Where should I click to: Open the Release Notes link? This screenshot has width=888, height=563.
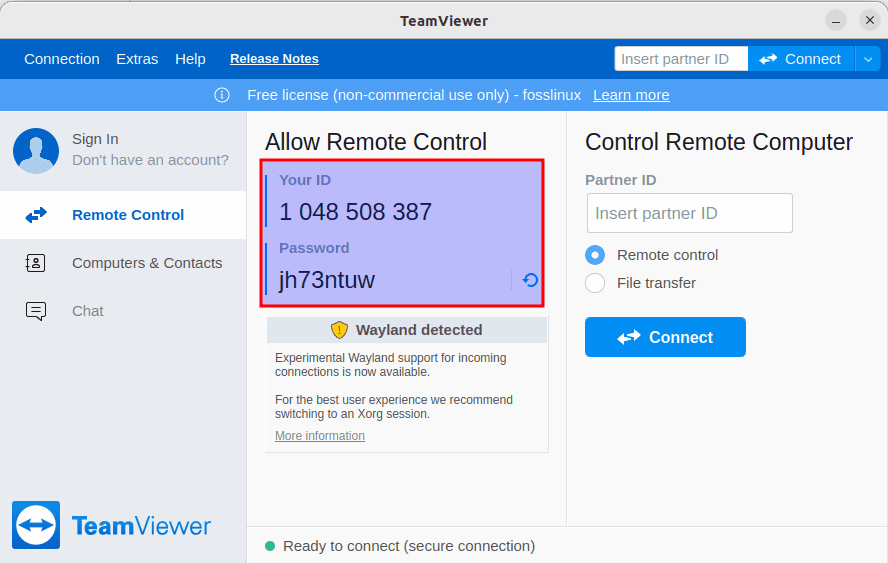click(274, 59)
